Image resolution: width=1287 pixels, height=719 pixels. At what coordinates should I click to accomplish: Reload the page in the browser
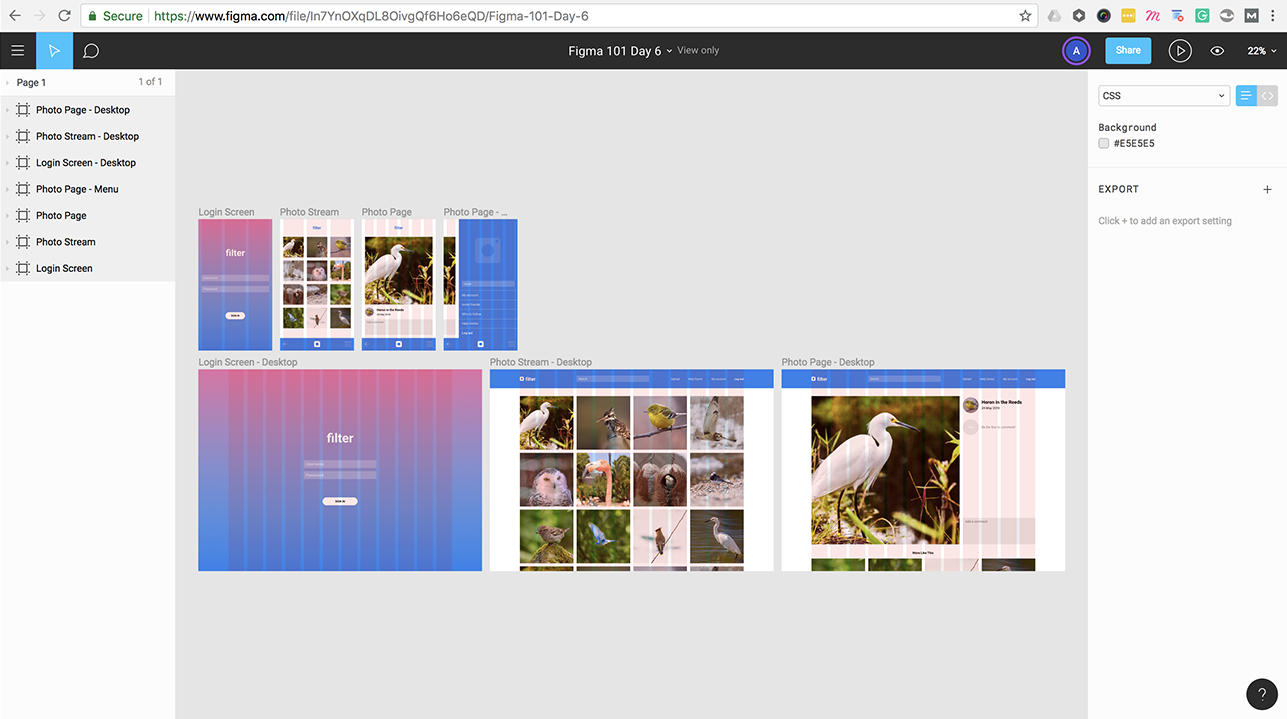pyautogui.click(x=64, y=16)
